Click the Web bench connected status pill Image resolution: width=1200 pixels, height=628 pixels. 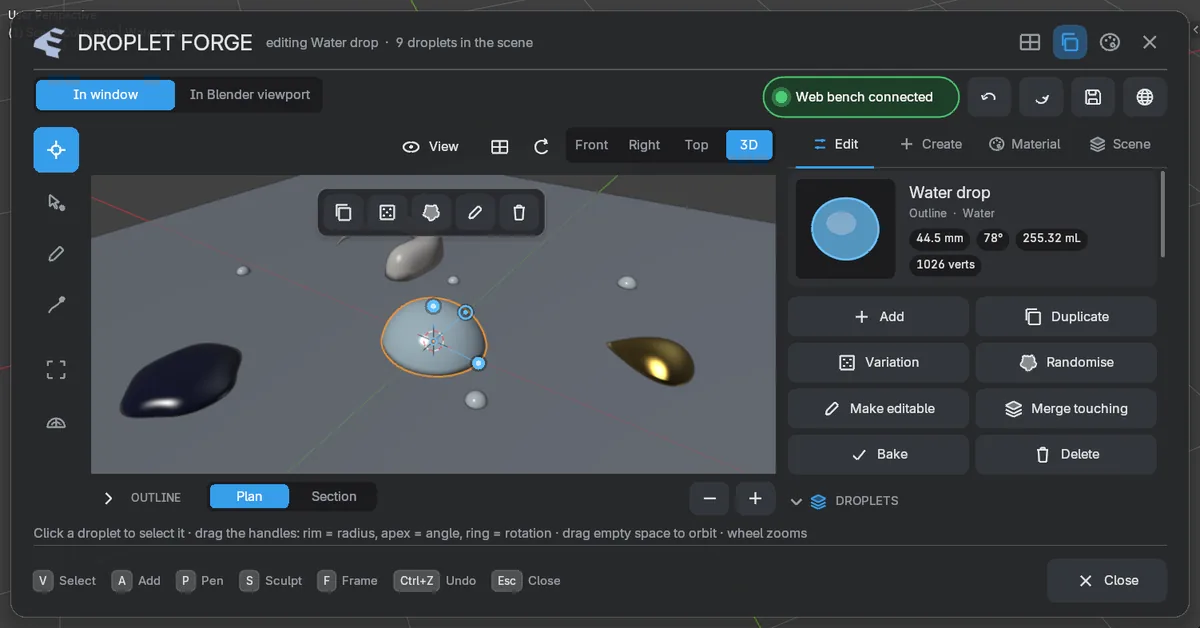(x=861, y=97)
